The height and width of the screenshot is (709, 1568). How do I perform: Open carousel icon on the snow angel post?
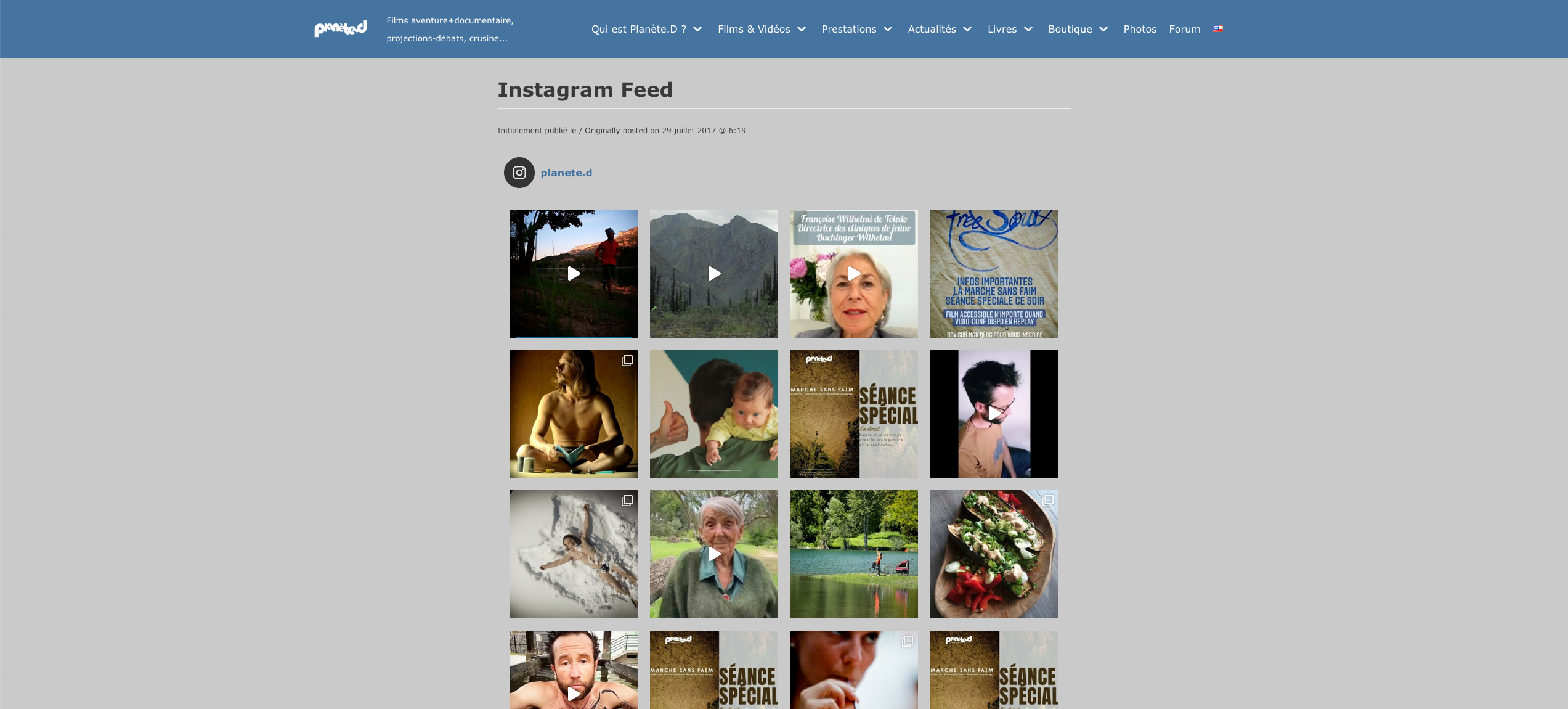coord(627,501)
